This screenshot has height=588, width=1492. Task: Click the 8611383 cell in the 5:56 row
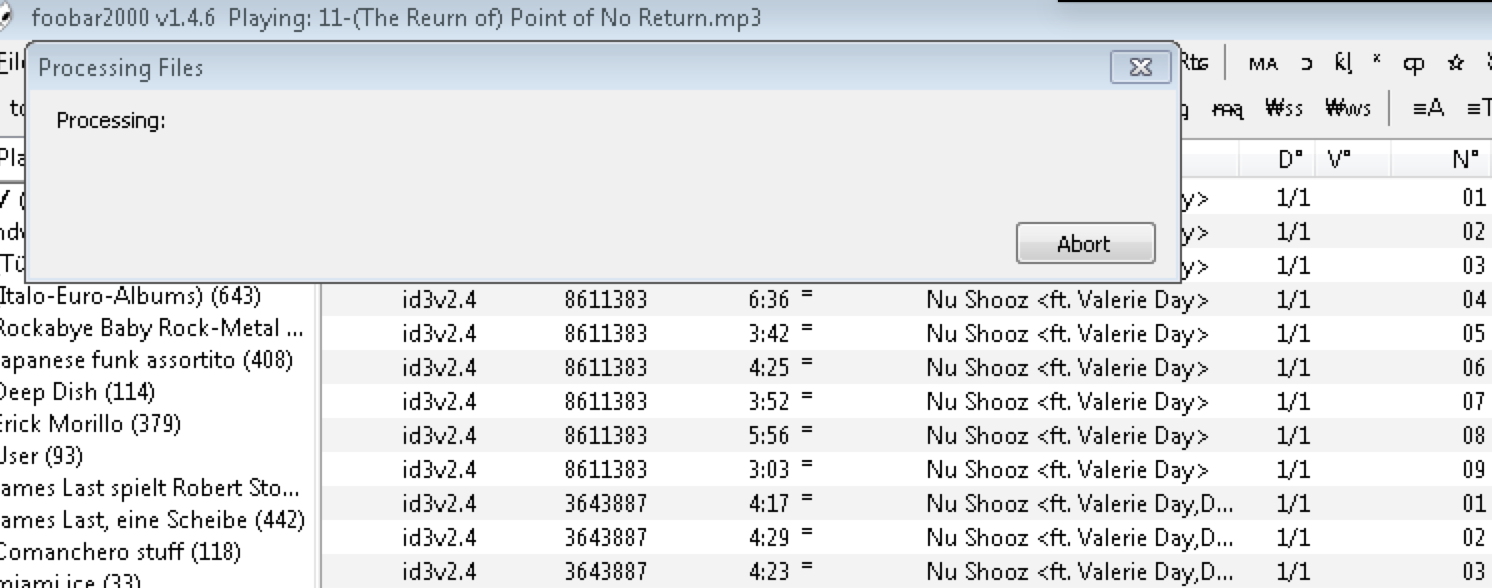605,436
